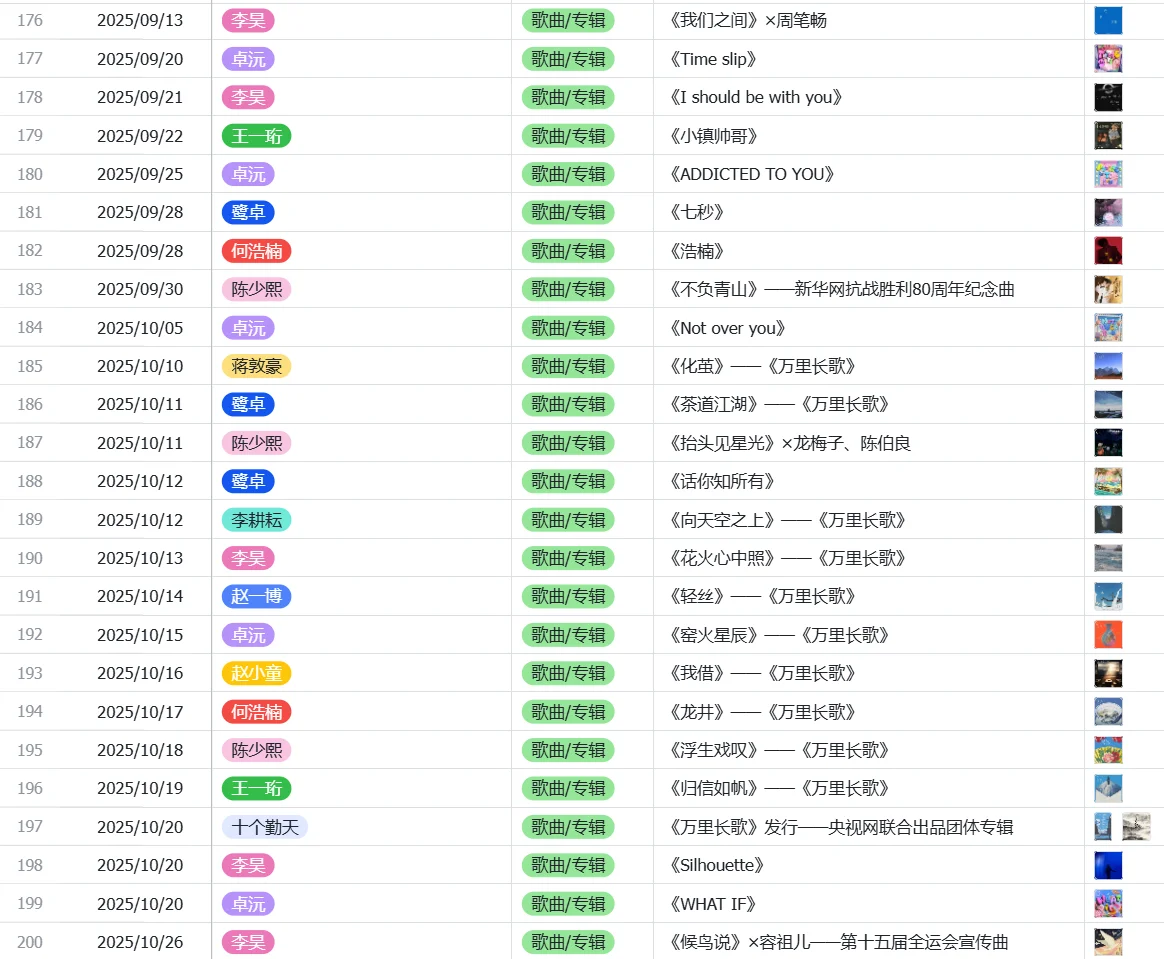Screen dimensions: 1164x959
Task: Click title 《WHAT IF》
Action: pos(713,904)
